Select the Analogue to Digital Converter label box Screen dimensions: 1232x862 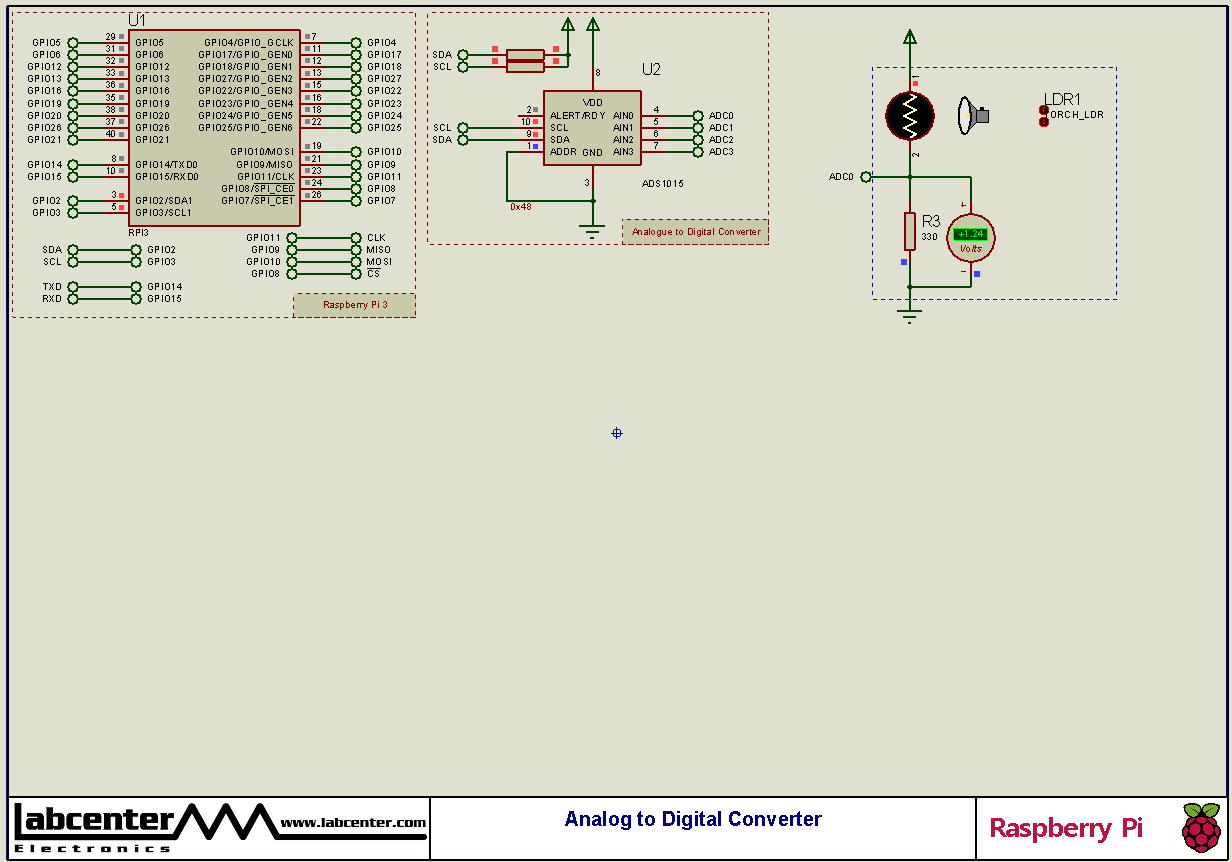pos(695,231)
